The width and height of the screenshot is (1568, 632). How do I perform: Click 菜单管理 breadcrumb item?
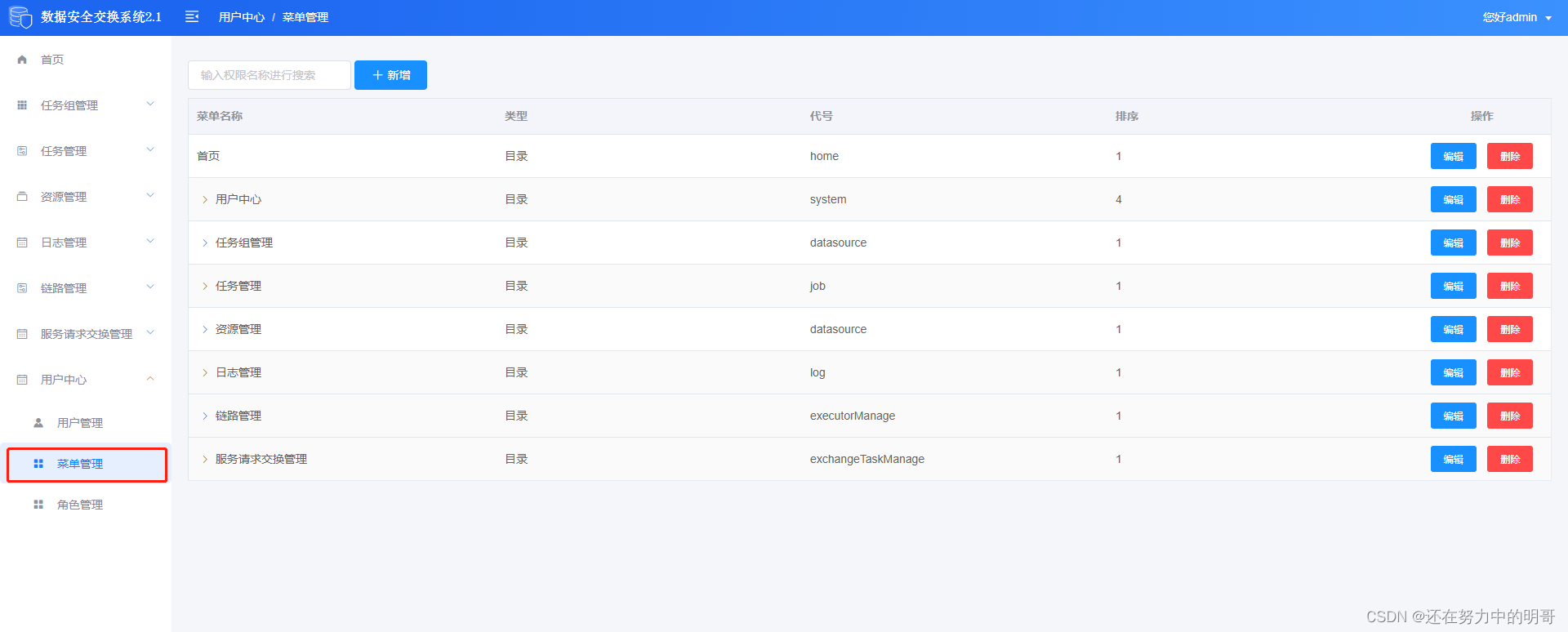point(305,17)
